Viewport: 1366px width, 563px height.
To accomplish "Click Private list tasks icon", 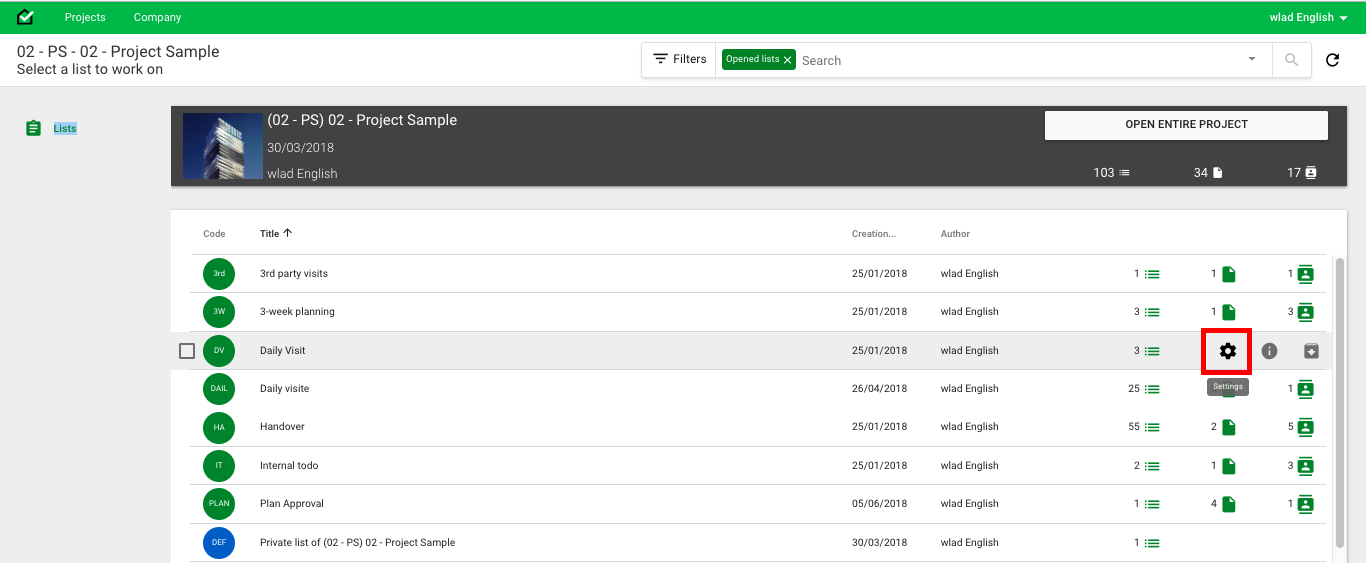I will (1152, 543).
